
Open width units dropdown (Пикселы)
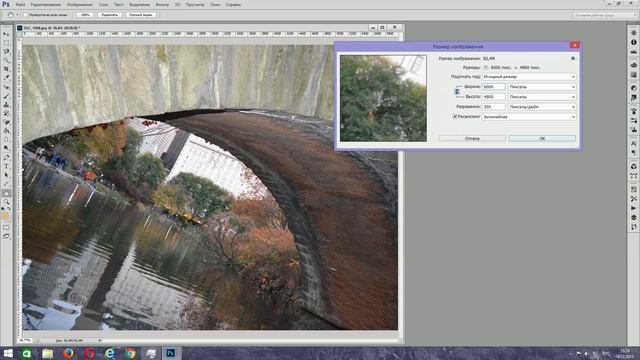tap(542, 87)
